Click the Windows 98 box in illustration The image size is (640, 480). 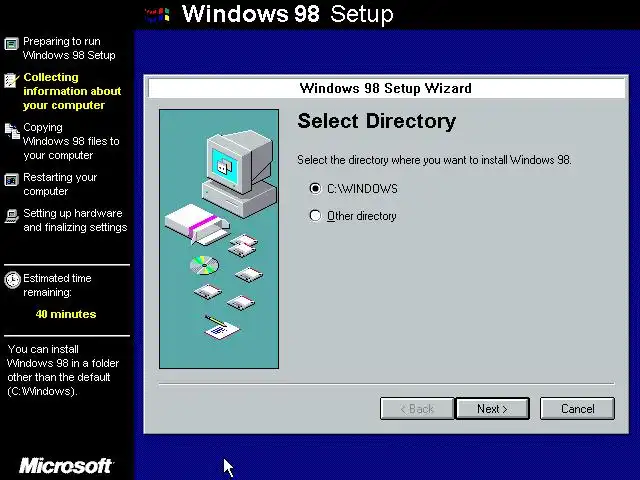click(x=198, y=224)
